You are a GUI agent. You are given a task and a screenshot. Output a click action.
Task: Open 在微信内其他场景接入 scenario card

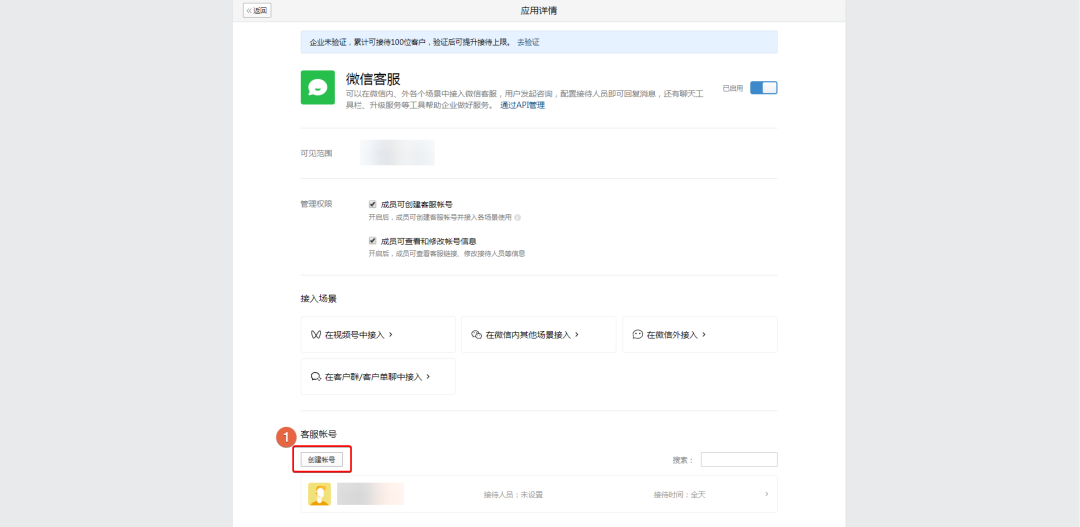[x=539, y=335]
